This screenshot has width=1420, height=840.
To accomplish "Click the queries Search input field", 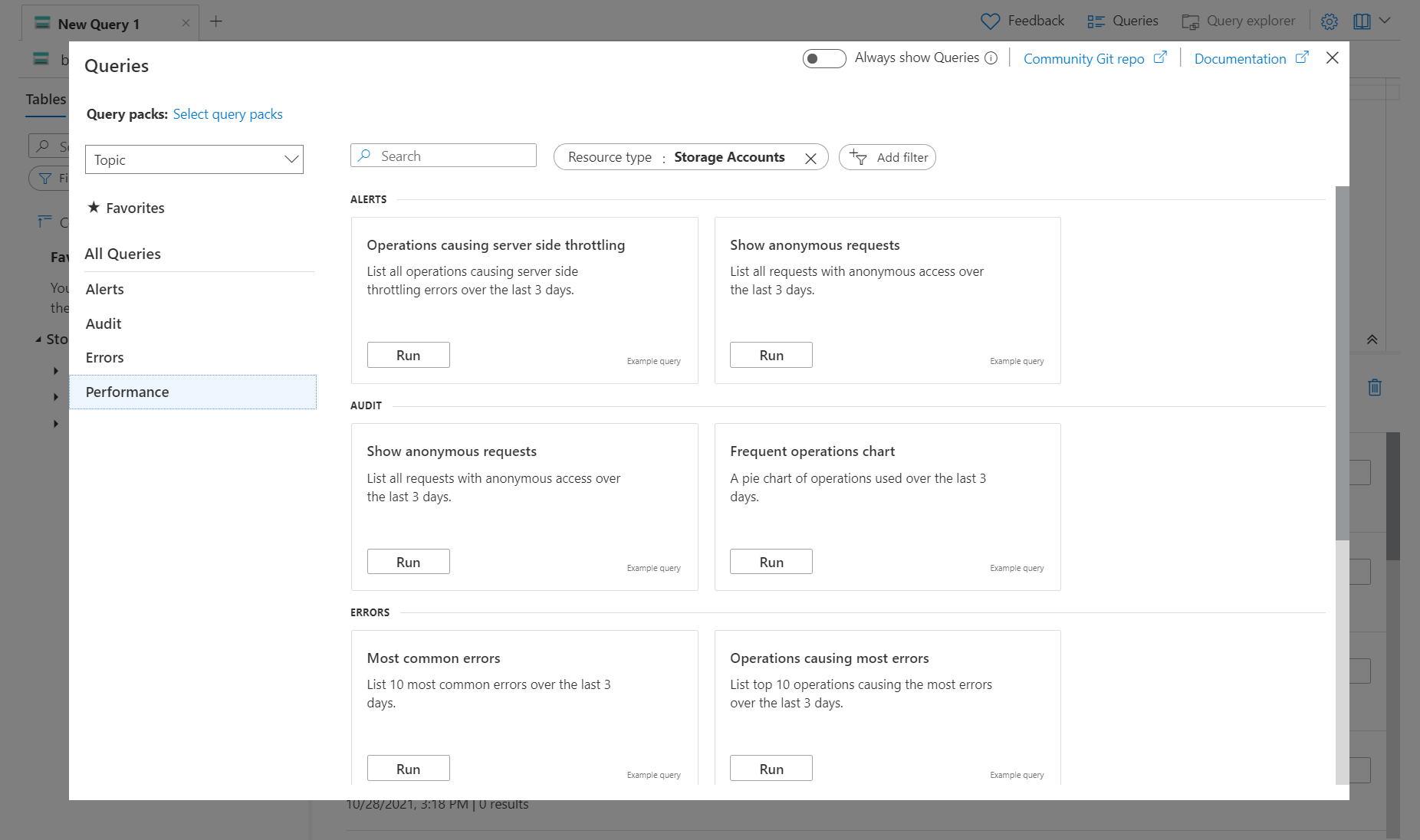I will 452,156.
